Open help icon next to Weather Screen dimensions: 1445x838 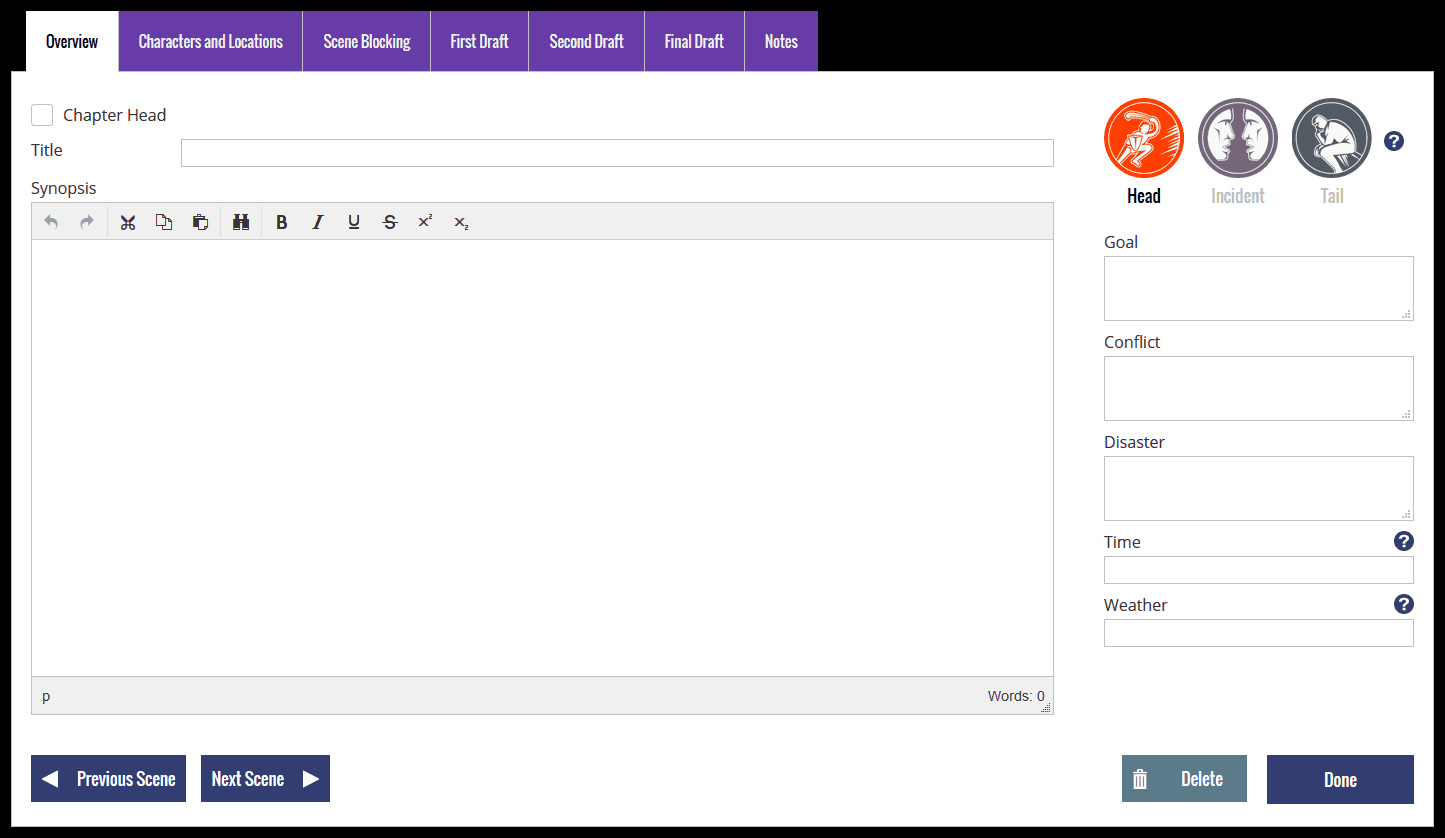[1403, 604]
